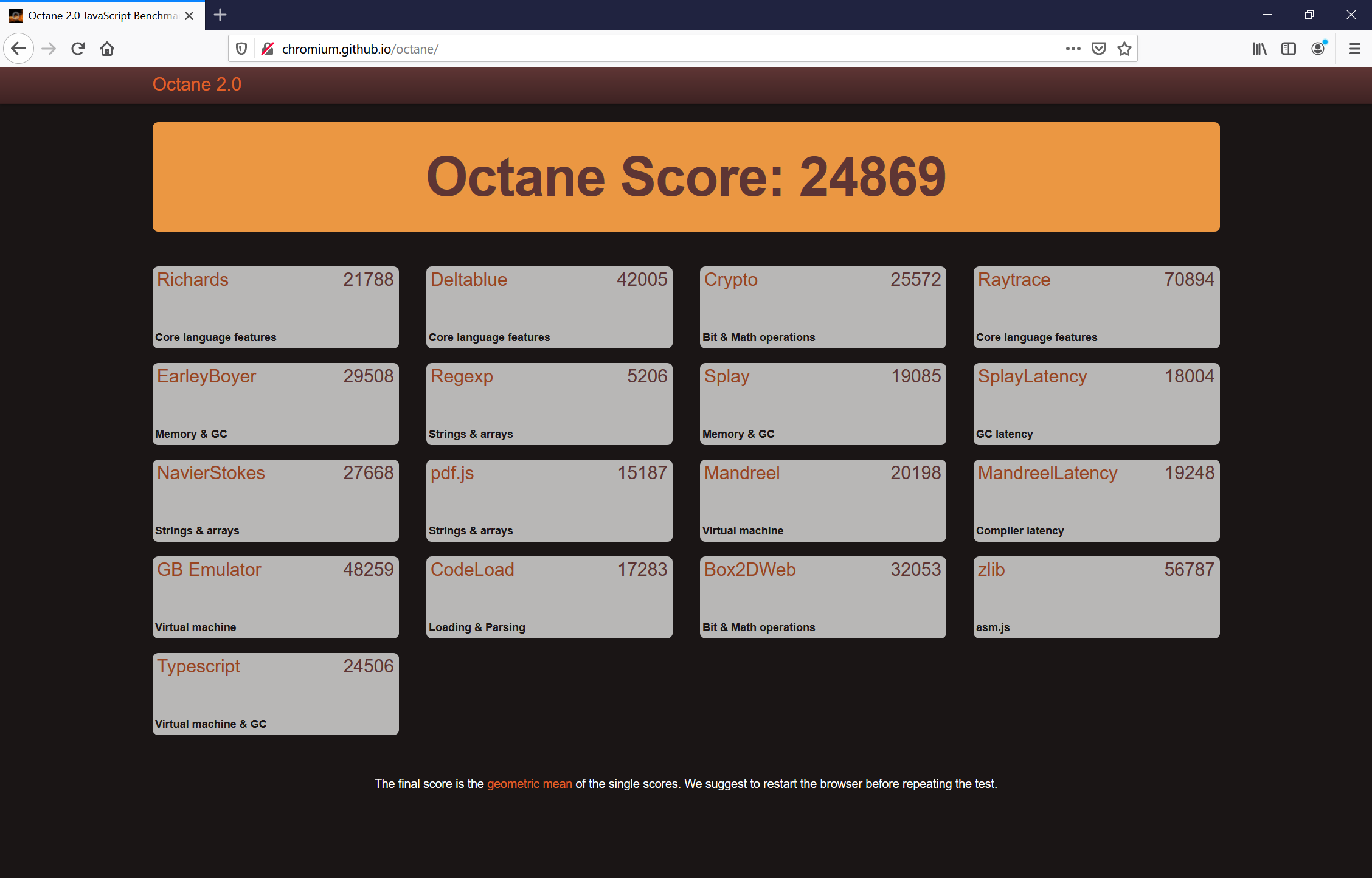Open the CodeLoad benchmark link
This screenshot has height=878, width=1372.
pyautogui.click(x=473, y=569)
